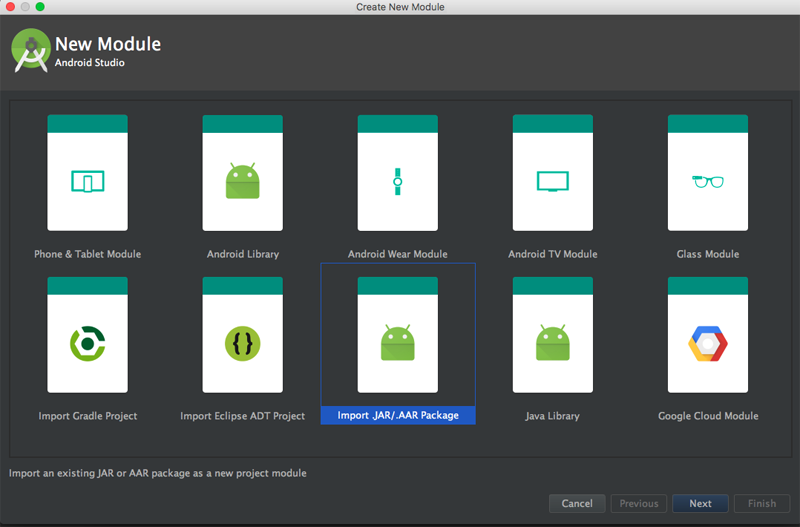Viewport: 800px width, 527px height.
Task: Click the "Import Eclipse ADT Project" label
Action: pyautogui.click(x=242, y=416)
